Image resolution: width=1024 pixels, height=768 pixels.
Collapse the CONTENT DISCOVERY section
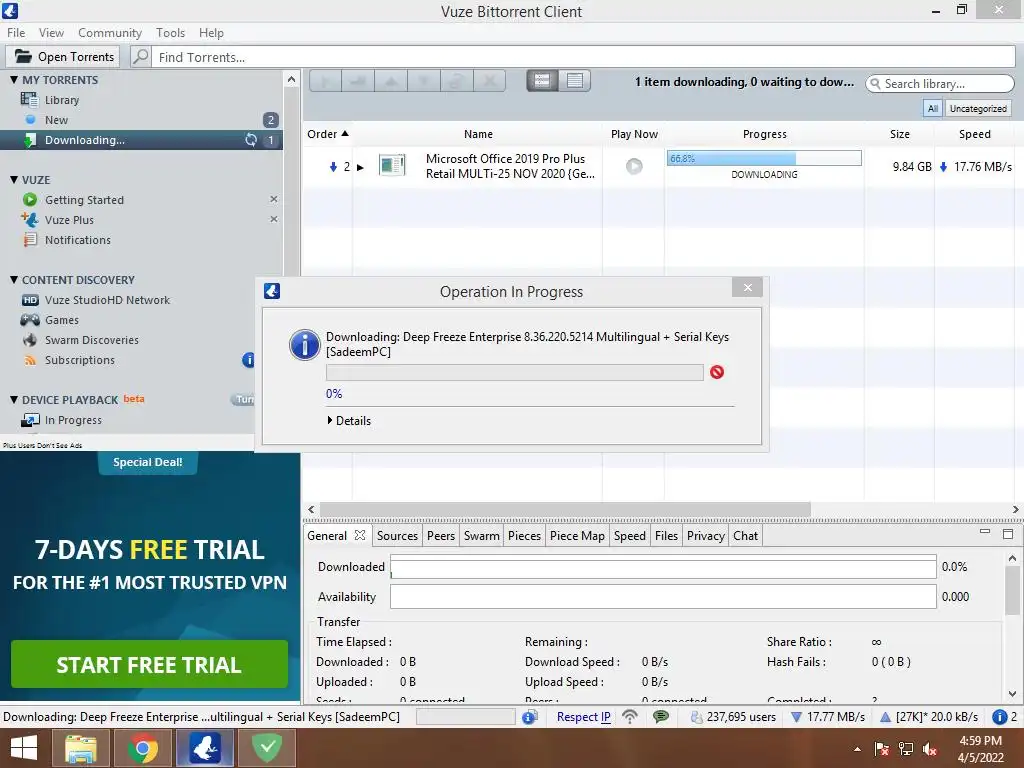pos(14,280)
